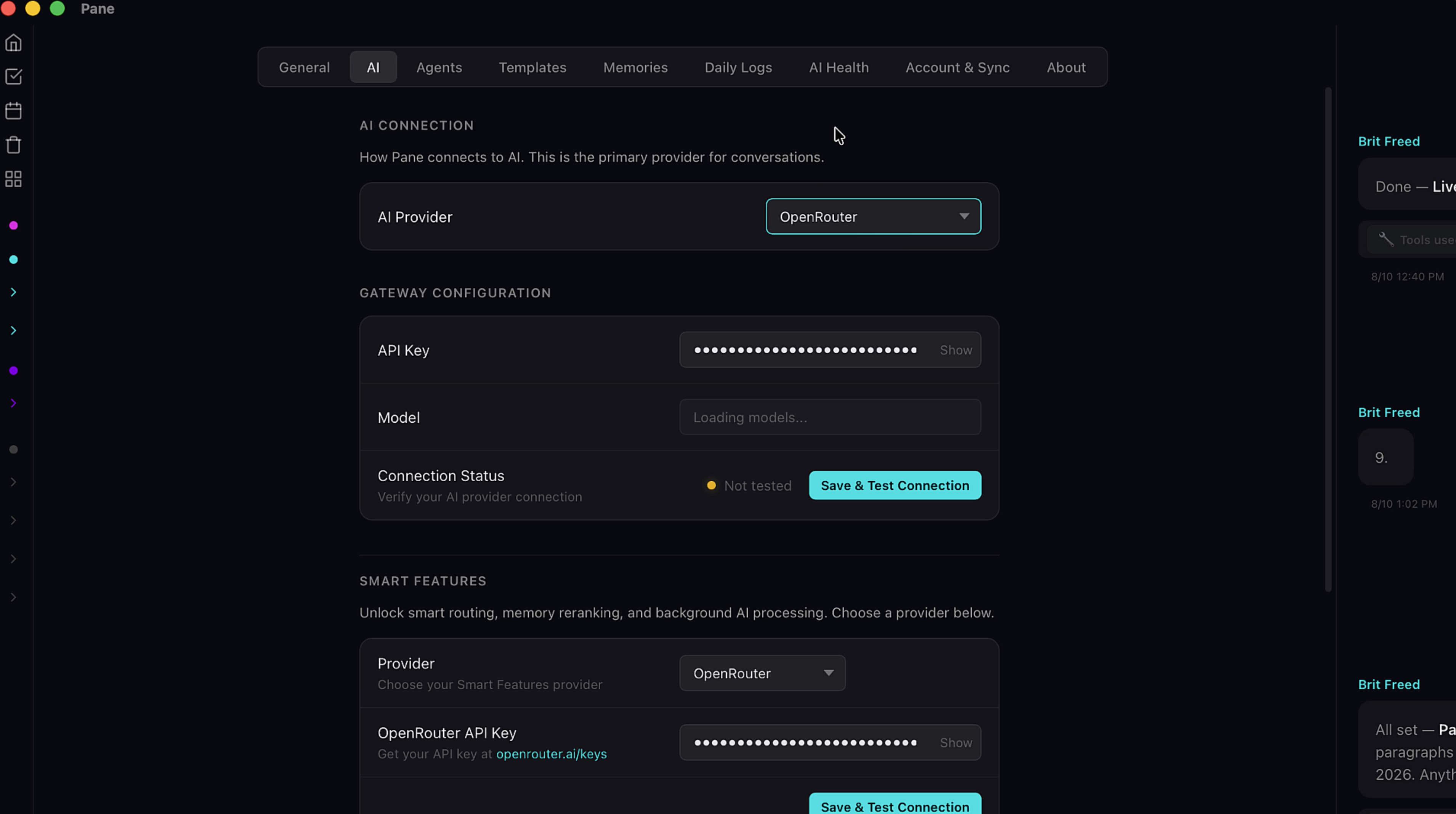
Task: Open the Smart Features Provider dropdown
Action: point(762,673)
